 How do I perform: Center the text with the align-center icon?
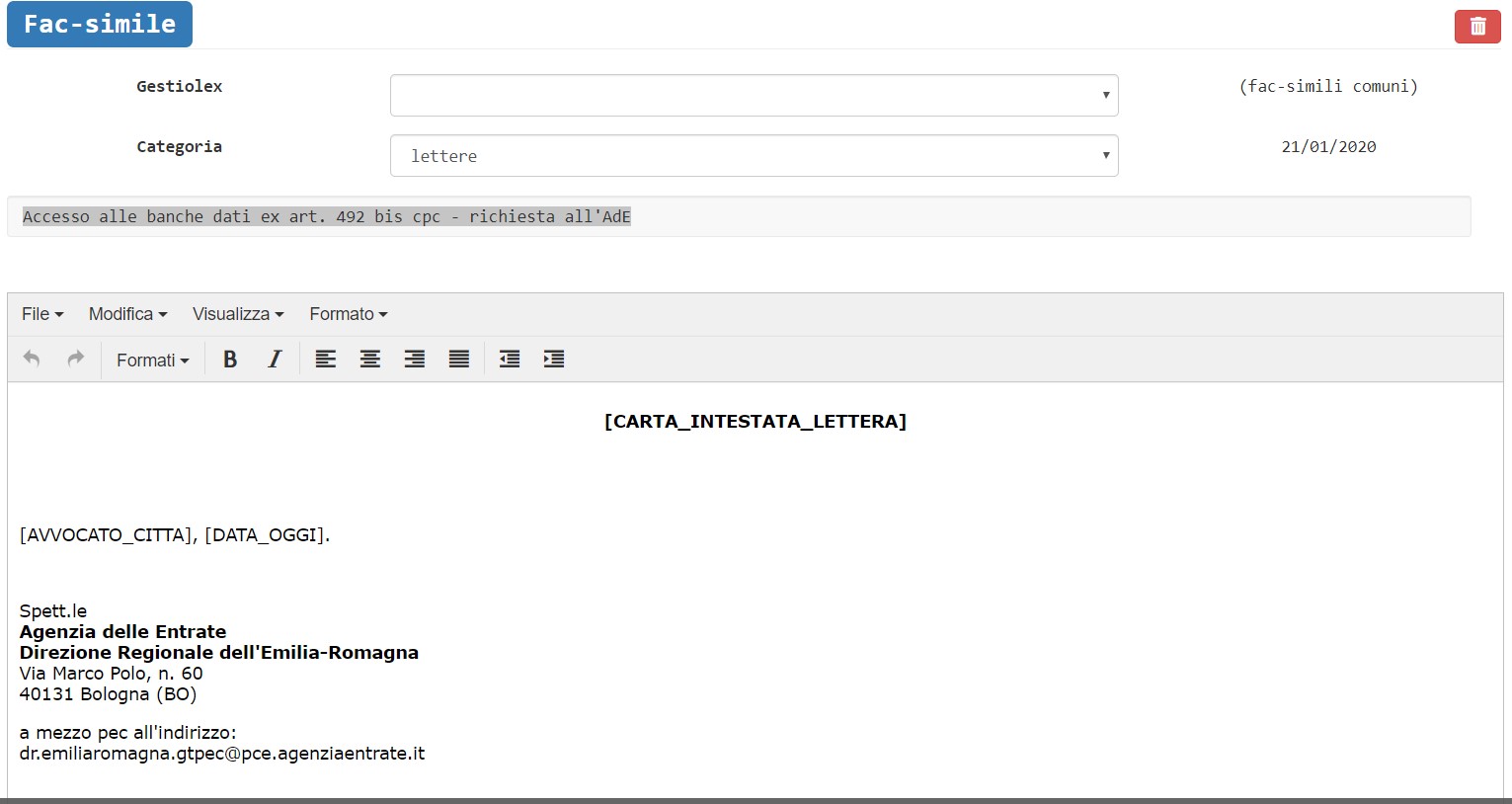pos(369,359)
